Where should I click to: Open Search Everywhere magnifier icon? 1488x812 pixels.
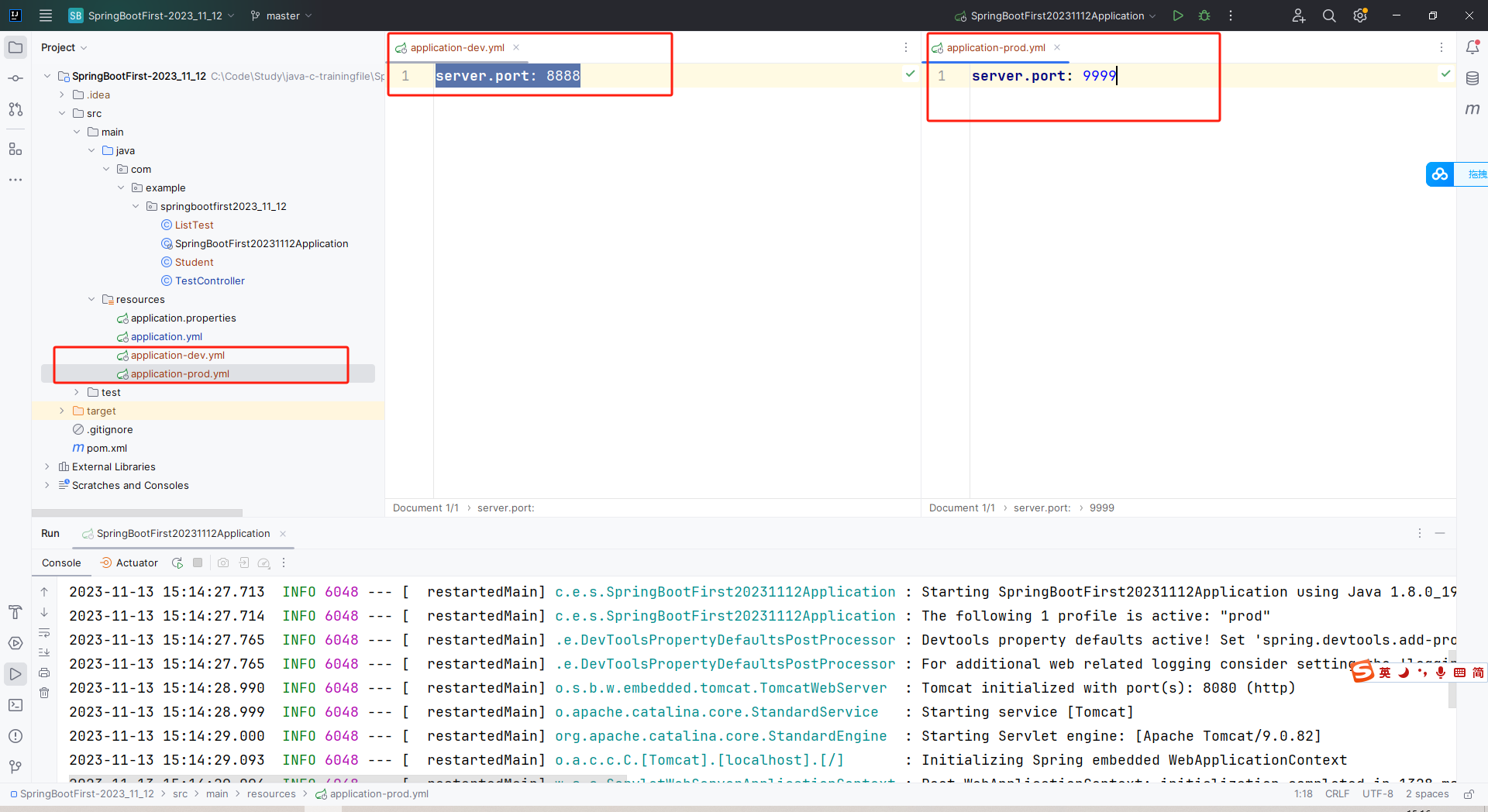1329,15
